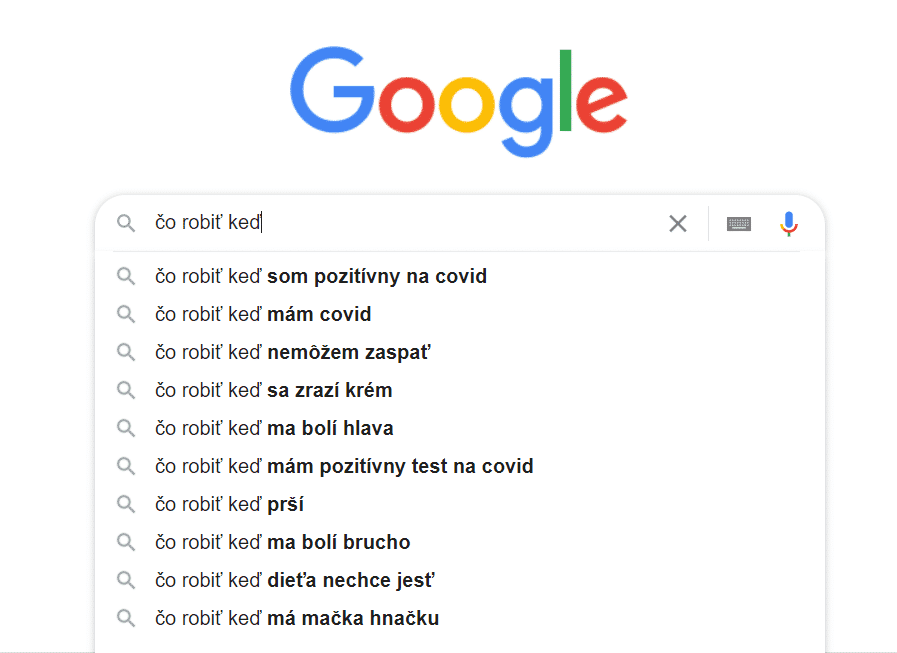
Task: Pick suggestion 'čo robiť keď prší'
Action: 460,504
